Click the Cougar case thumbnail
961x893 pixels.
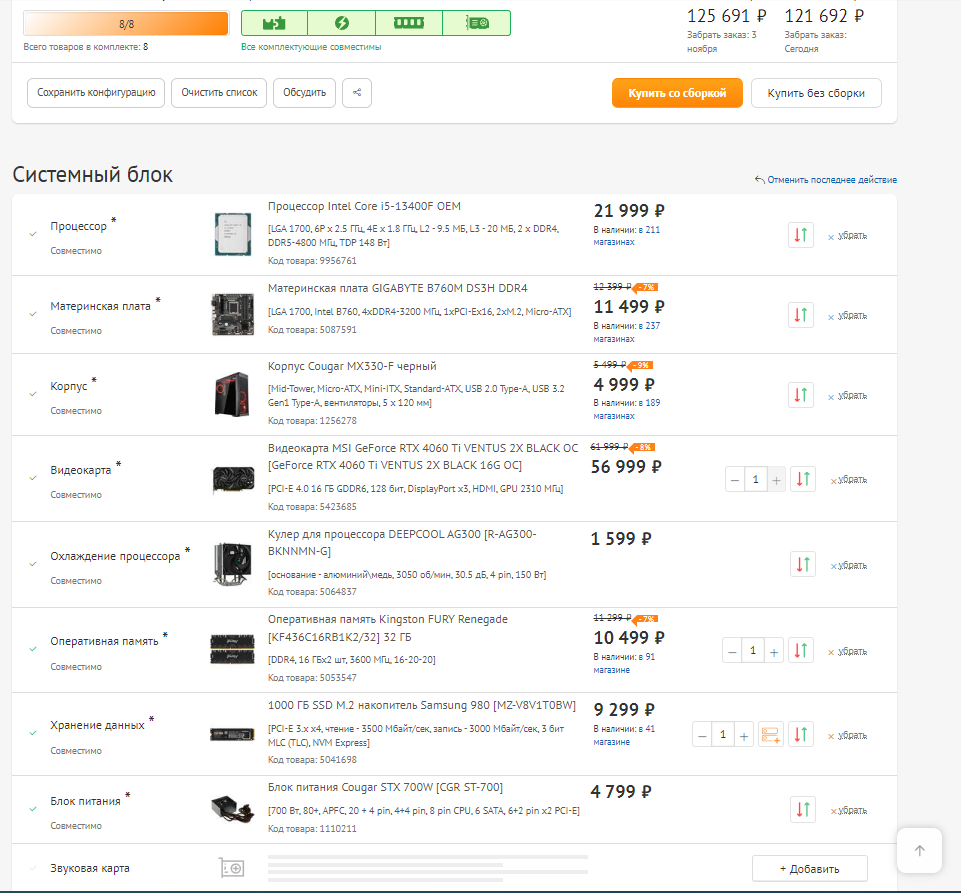point(232,394)
